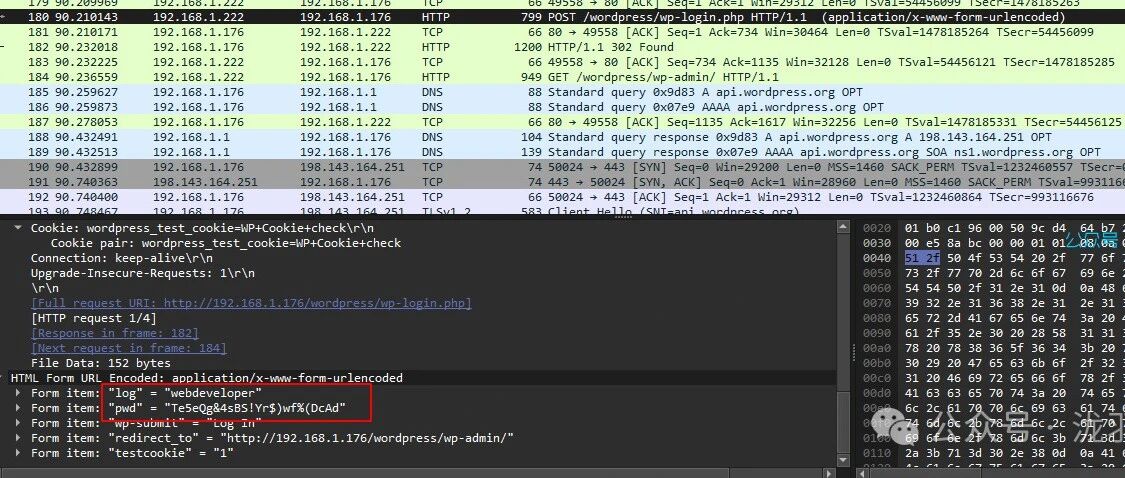The width and height of the screenshot is (1125, 478).
Task: Select the File Data: 152 bytes line
Action: pos(100,363)
